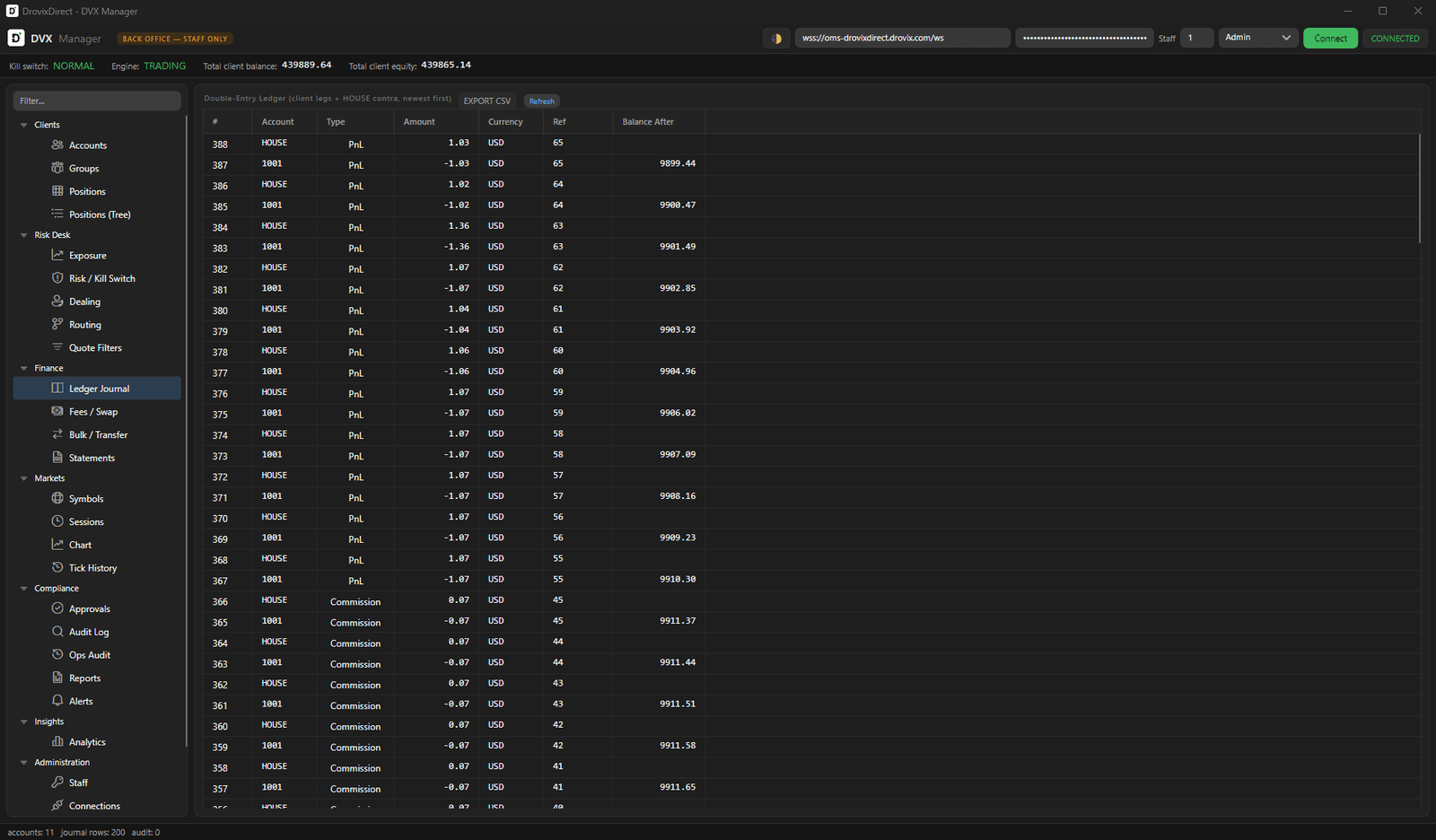The width and height of the screenshot is (1436, 840).
Task: Click the NORMAL kill switch status
Action: [x=74, y=66]
